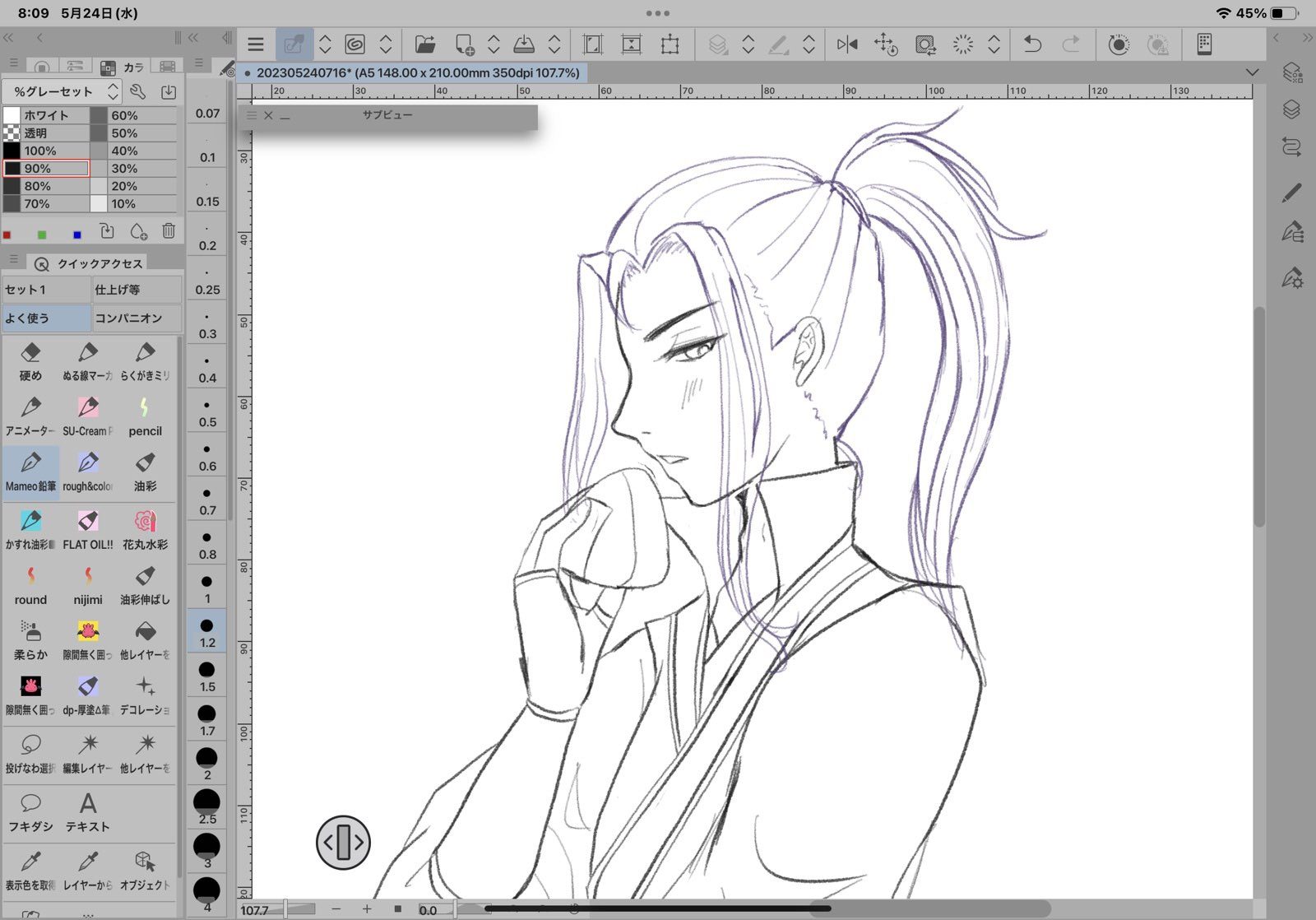Pick the ホワイト color swatch

46,115
